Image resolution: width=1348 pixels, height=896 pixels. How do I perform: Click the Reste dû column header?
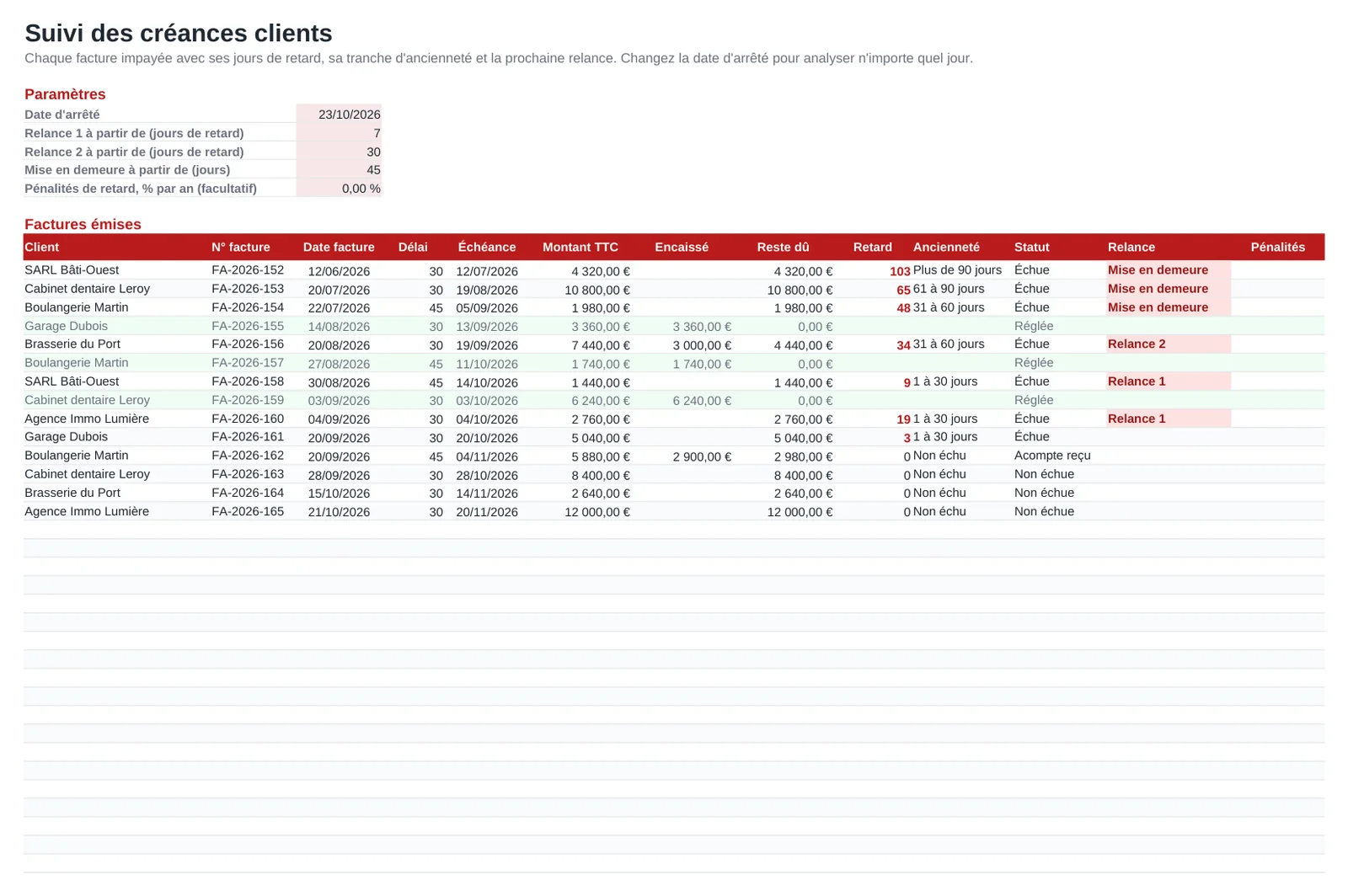click(783, 247)
